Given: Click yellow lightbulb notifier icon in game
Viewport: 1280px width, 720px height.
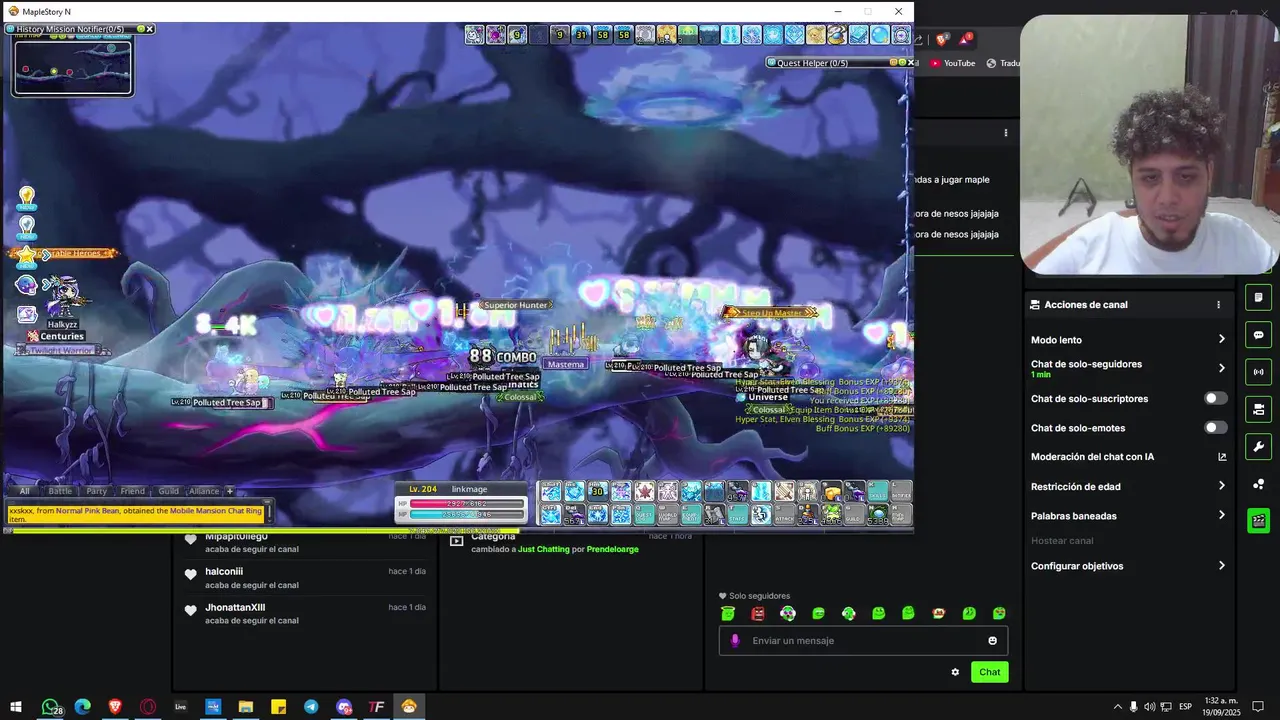Looking at the screenshot, I should (27, 197).
